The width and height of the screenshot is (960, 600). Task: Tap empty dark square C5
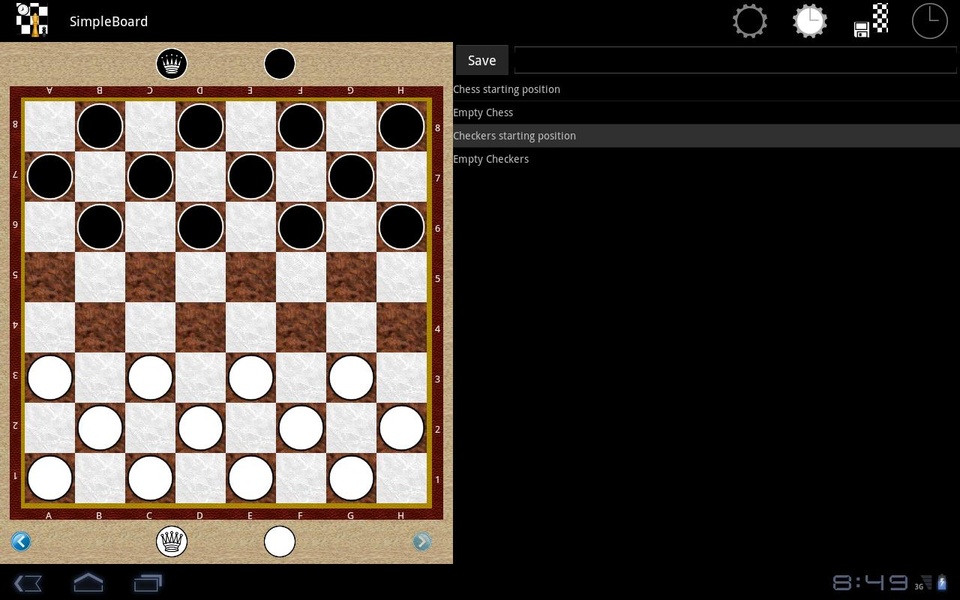(150, 277)
